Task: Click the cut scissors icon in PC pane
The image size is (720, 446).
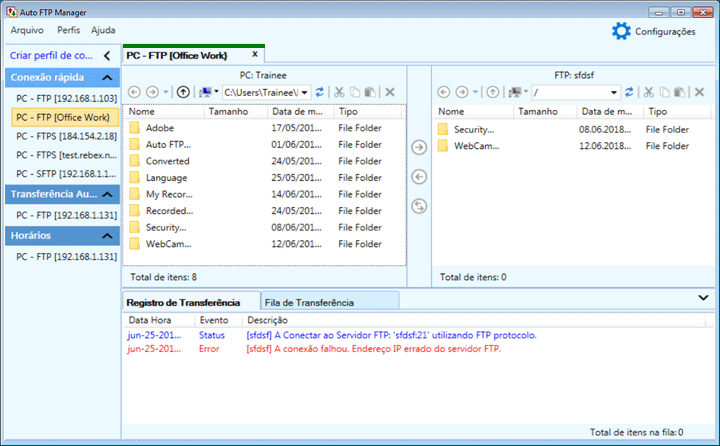Action: click(x=340, y=92)
